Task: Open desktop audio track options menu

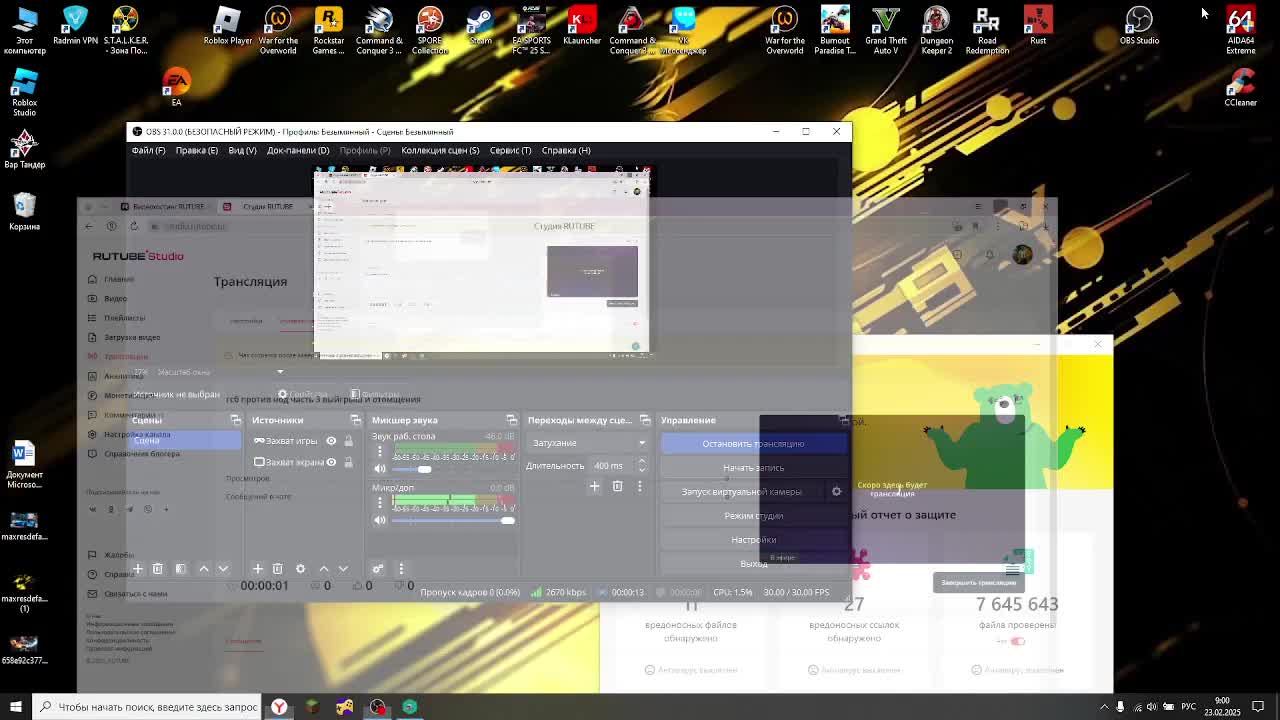Action: (380, 451)
